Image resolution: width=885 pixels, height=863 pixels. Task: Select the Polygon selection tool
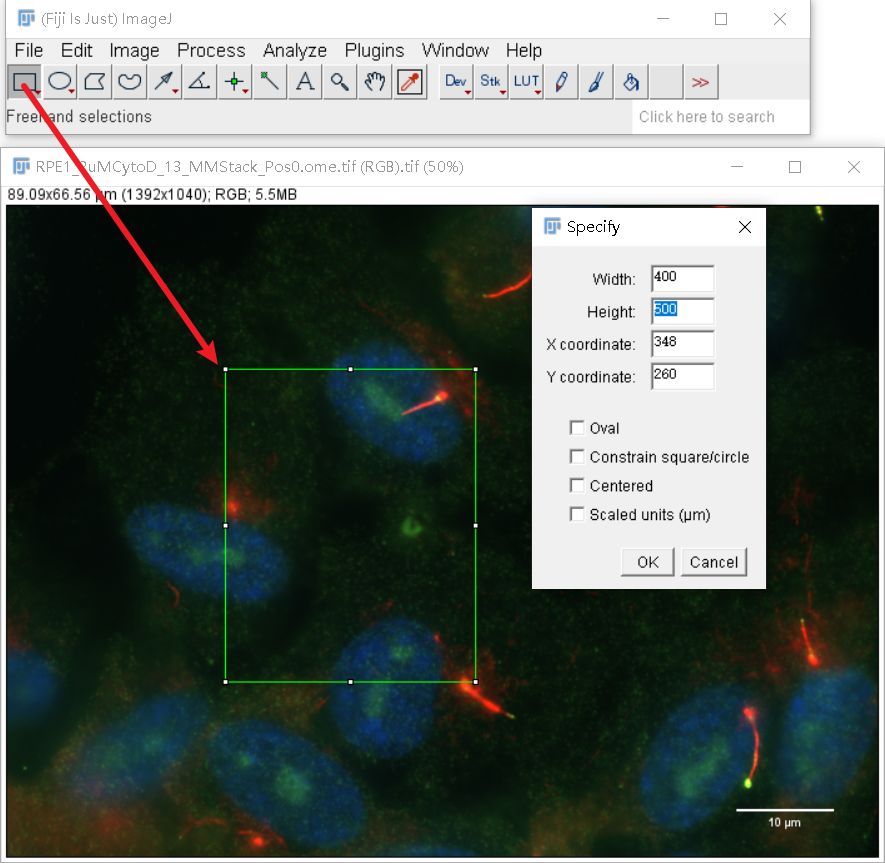[95, 82]
